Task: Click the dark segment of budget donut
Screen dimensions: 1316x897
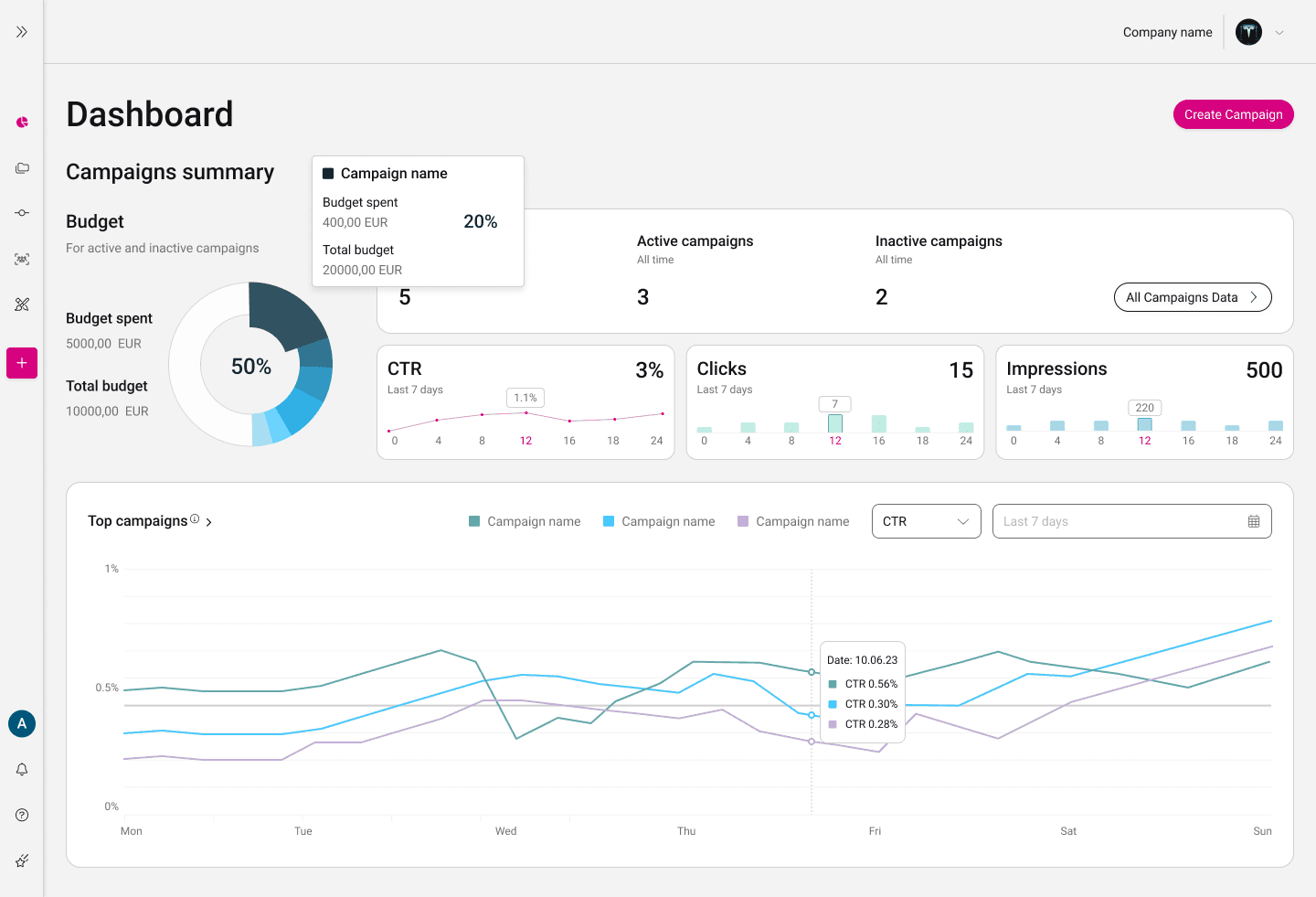Action: (288, 315)
